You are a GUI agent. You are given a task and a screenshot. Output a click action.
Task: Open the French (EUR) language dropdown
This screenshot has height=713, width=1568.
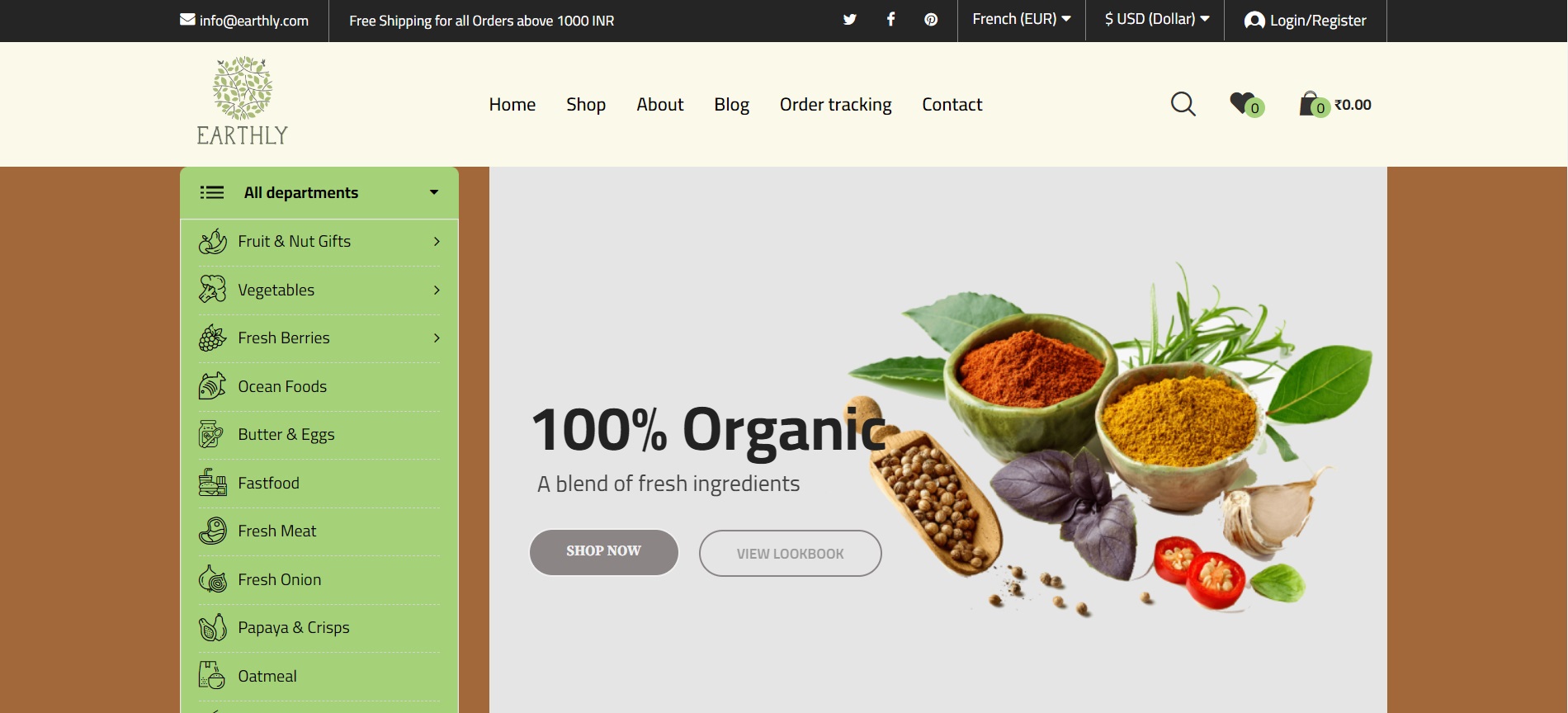click(1022, 19)
